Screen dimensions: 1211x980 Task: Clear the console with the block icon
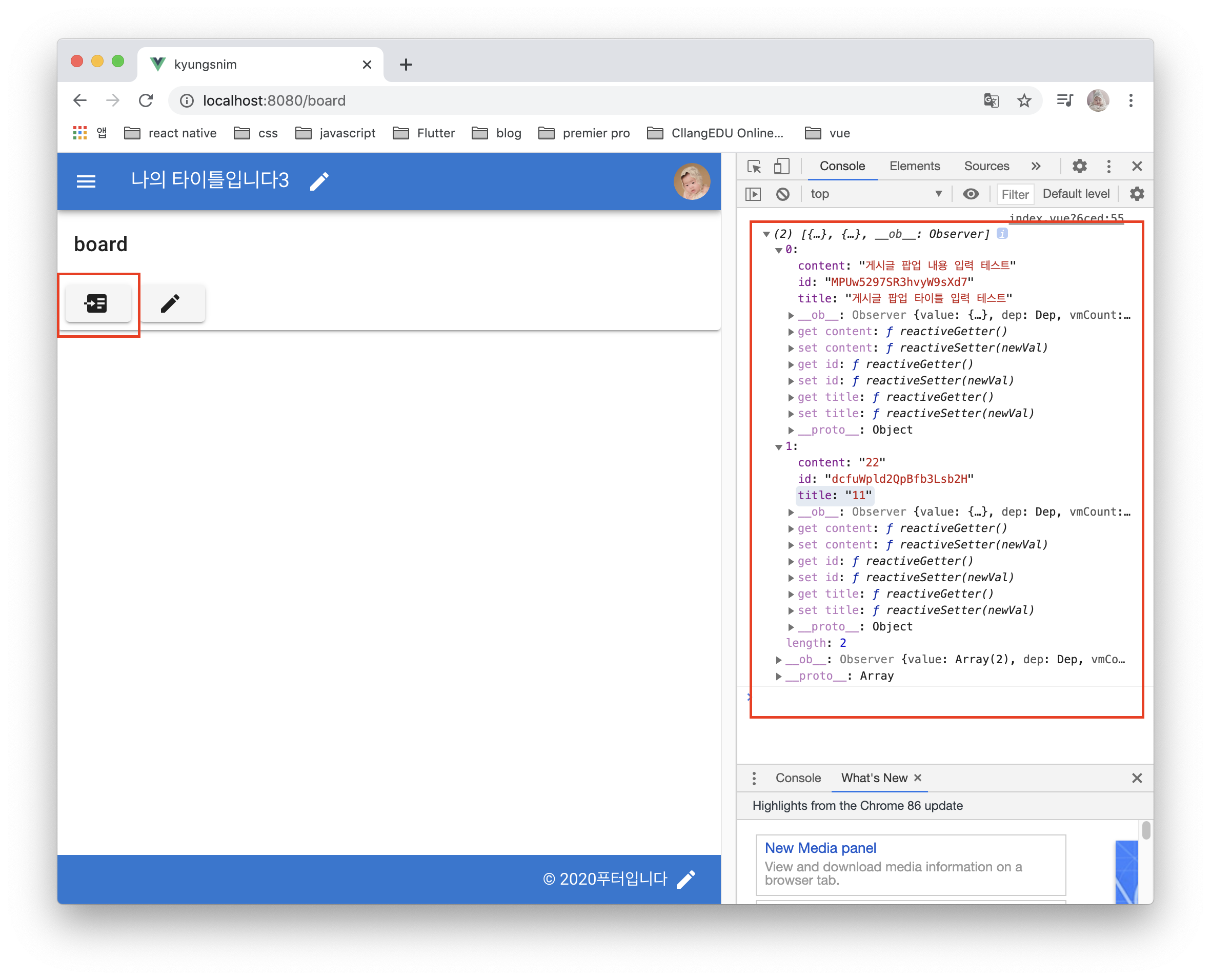[782, 194]
